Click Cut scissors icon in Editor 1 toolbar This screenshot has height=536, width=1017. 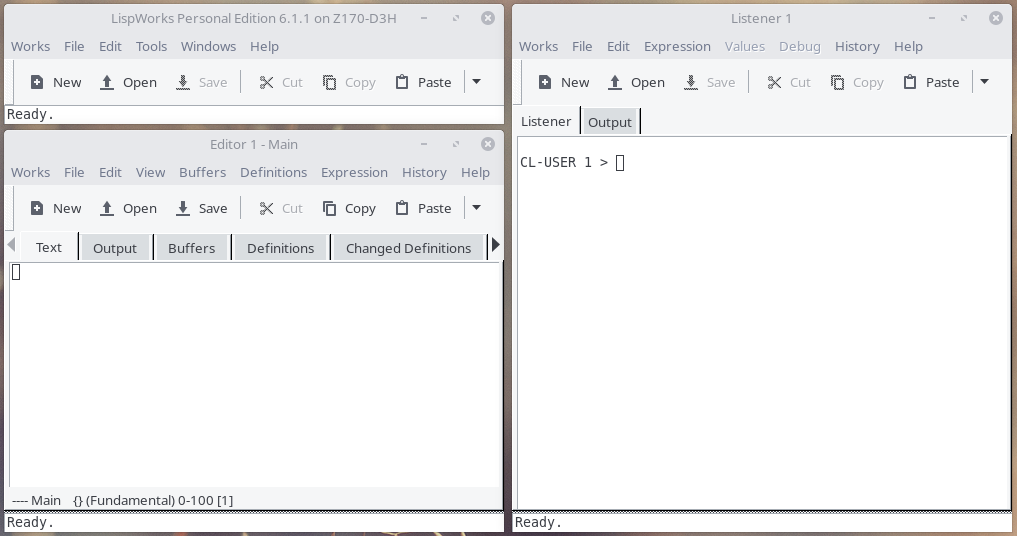click(266, 208)
